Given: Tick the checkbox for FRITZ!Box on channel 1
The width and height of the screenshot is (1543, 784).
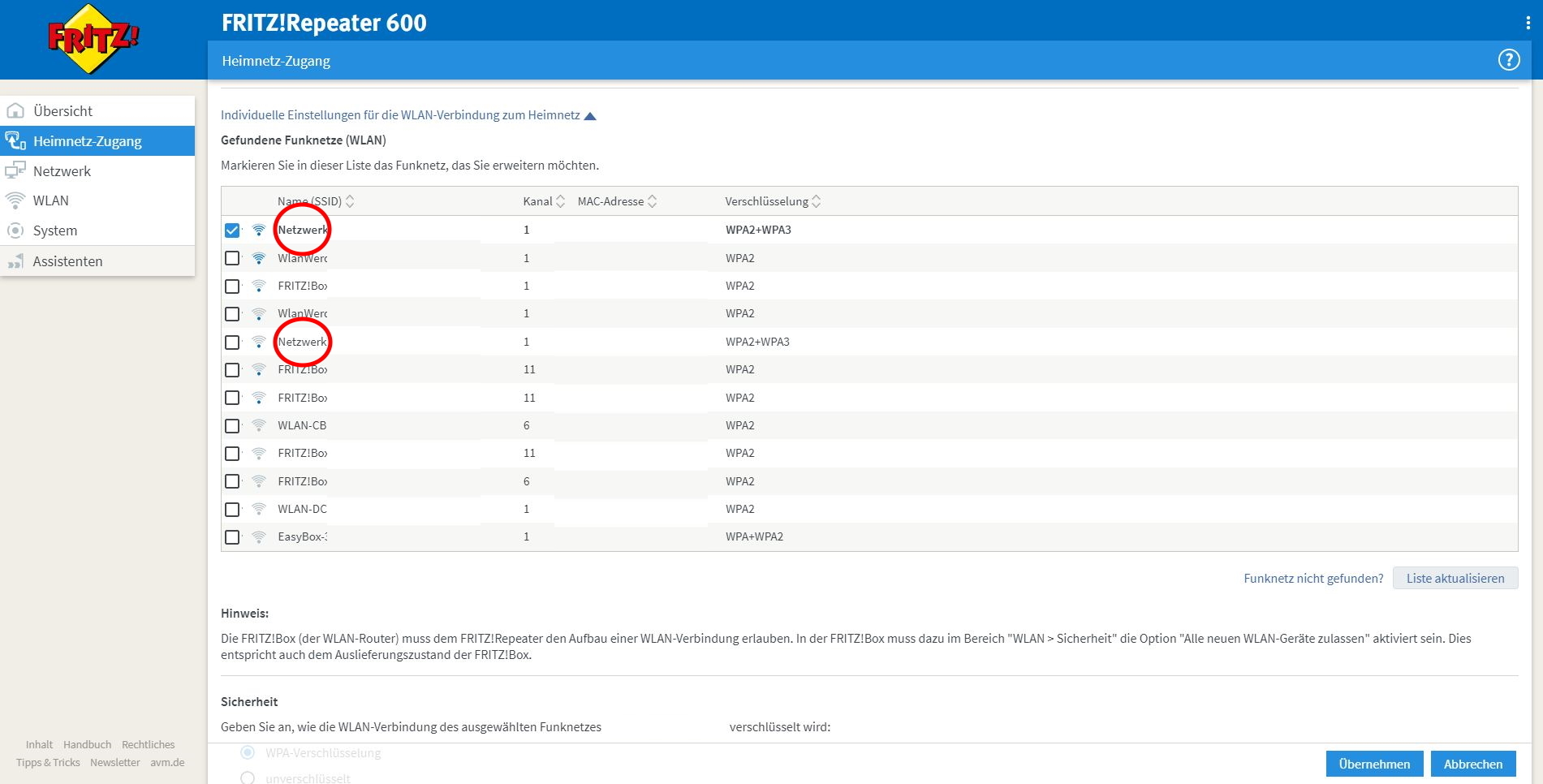Looking at the screenshot, I should point(232,286).
